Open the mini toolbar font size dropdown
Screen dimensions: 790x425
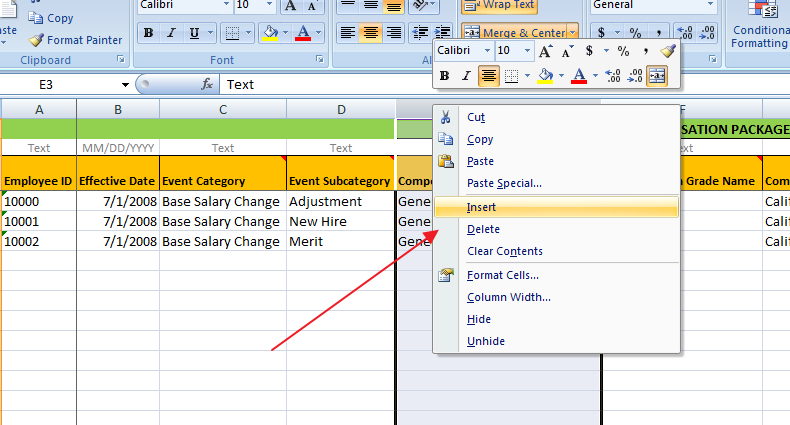(x=528, y=50)
